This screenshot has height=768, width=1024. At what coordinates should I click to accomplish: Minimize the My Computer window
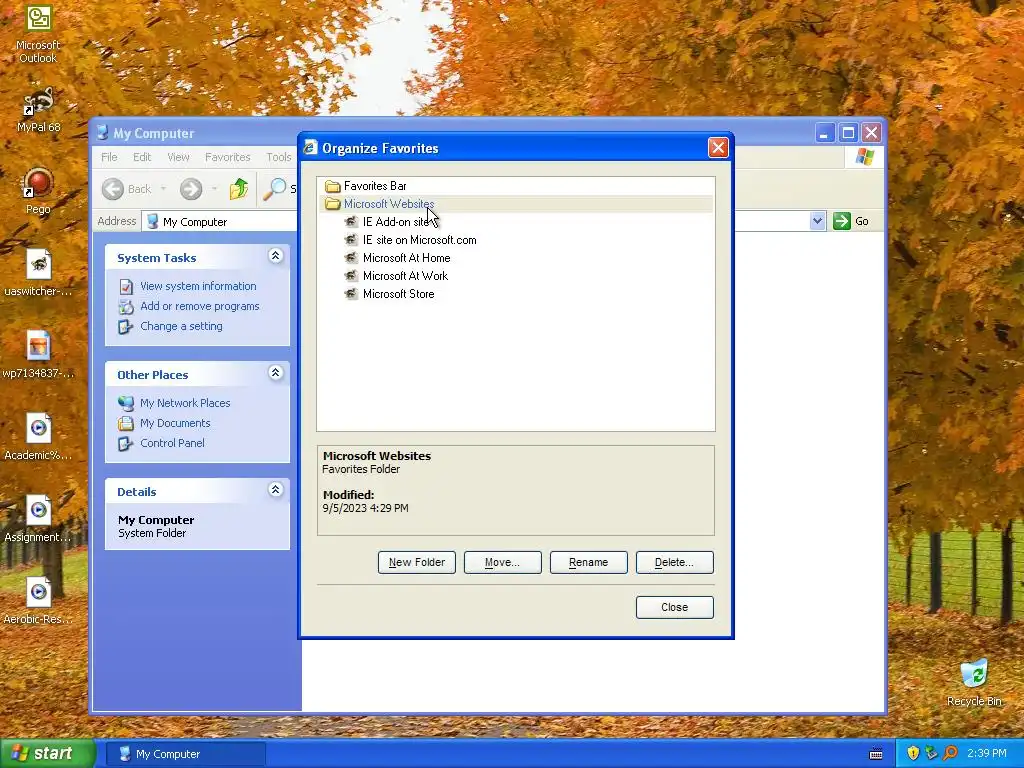tap(825, 133)
